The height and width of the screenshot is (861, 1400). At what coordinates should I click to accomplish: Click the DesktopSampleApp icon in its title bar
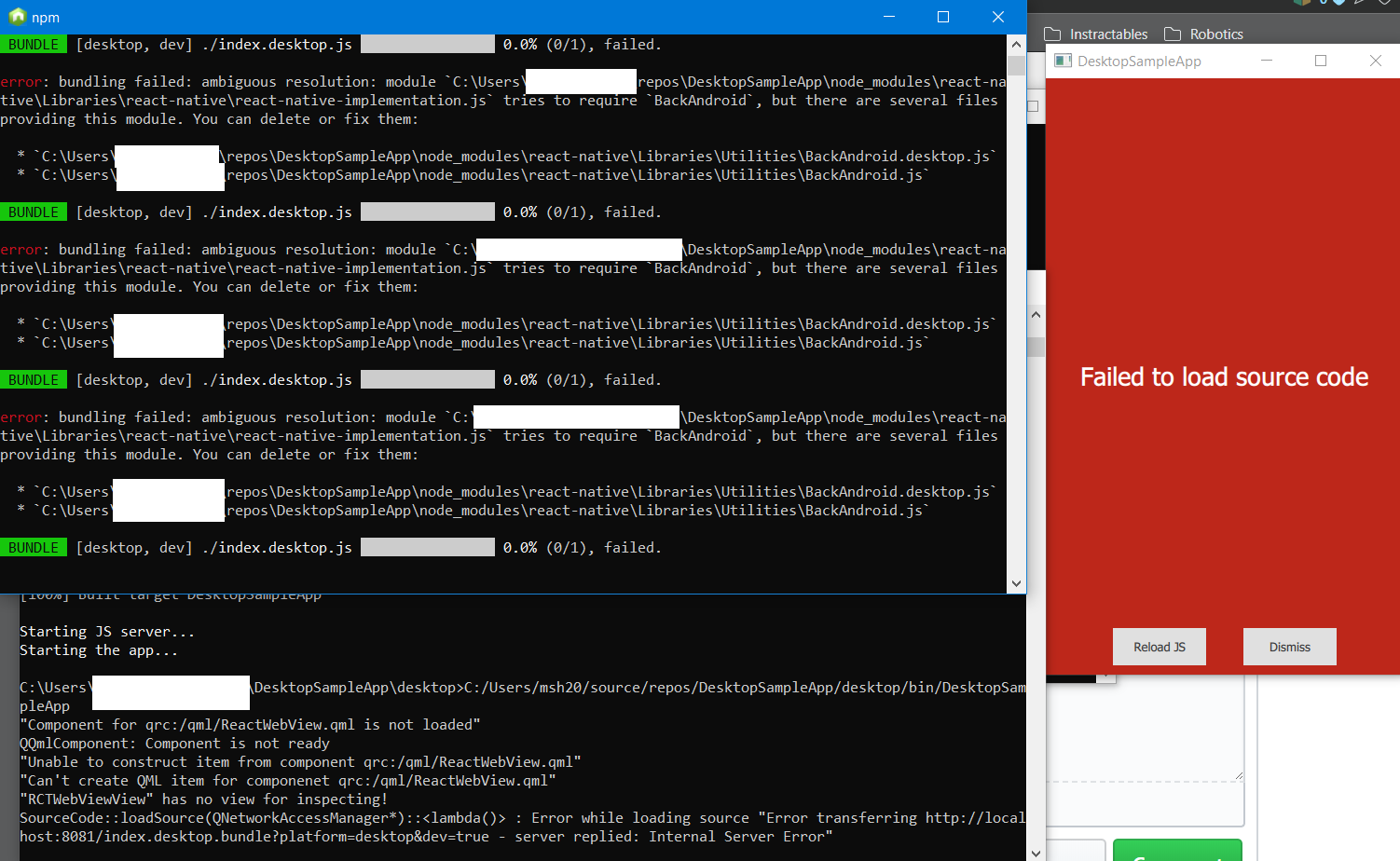[1063, 60]
